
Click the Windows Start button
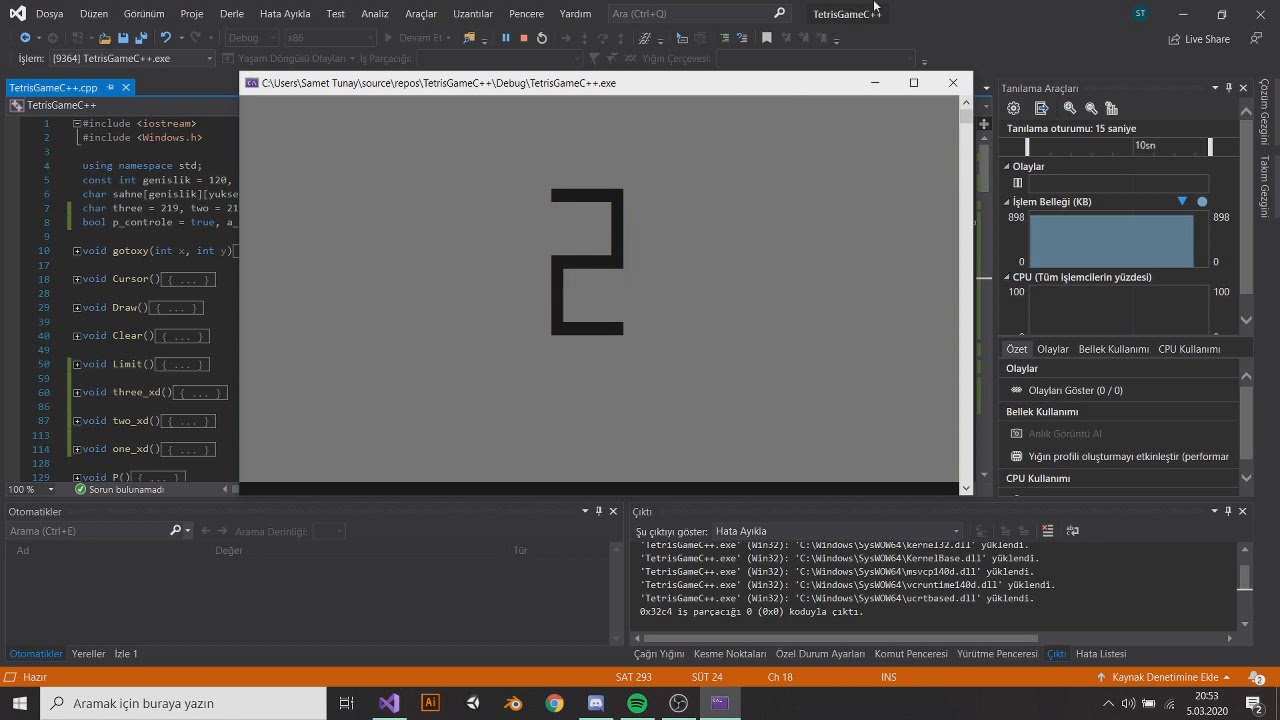(x=20, y=703)
